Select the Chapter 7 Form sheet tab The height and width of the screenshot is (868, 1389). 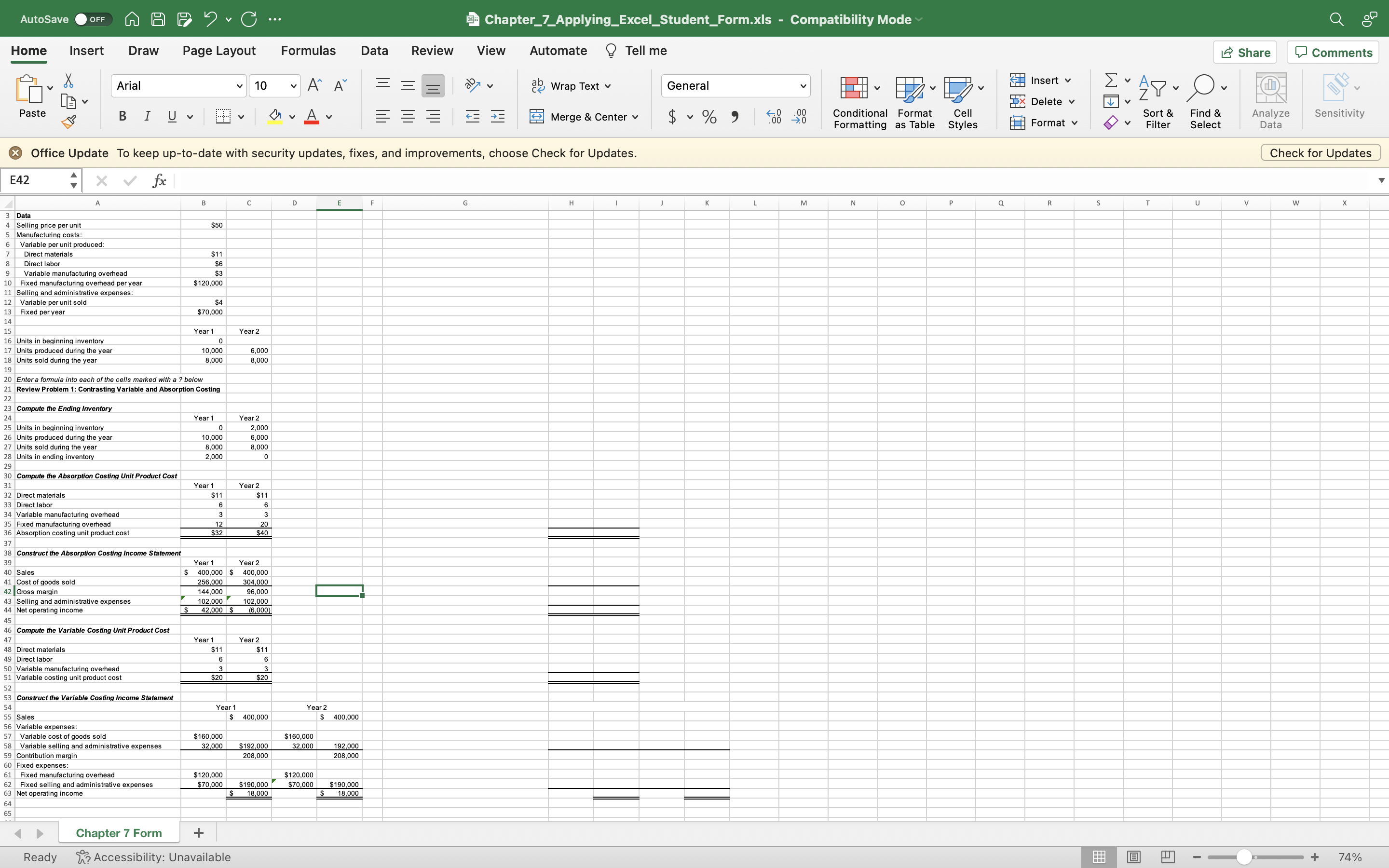click(119, 832)
